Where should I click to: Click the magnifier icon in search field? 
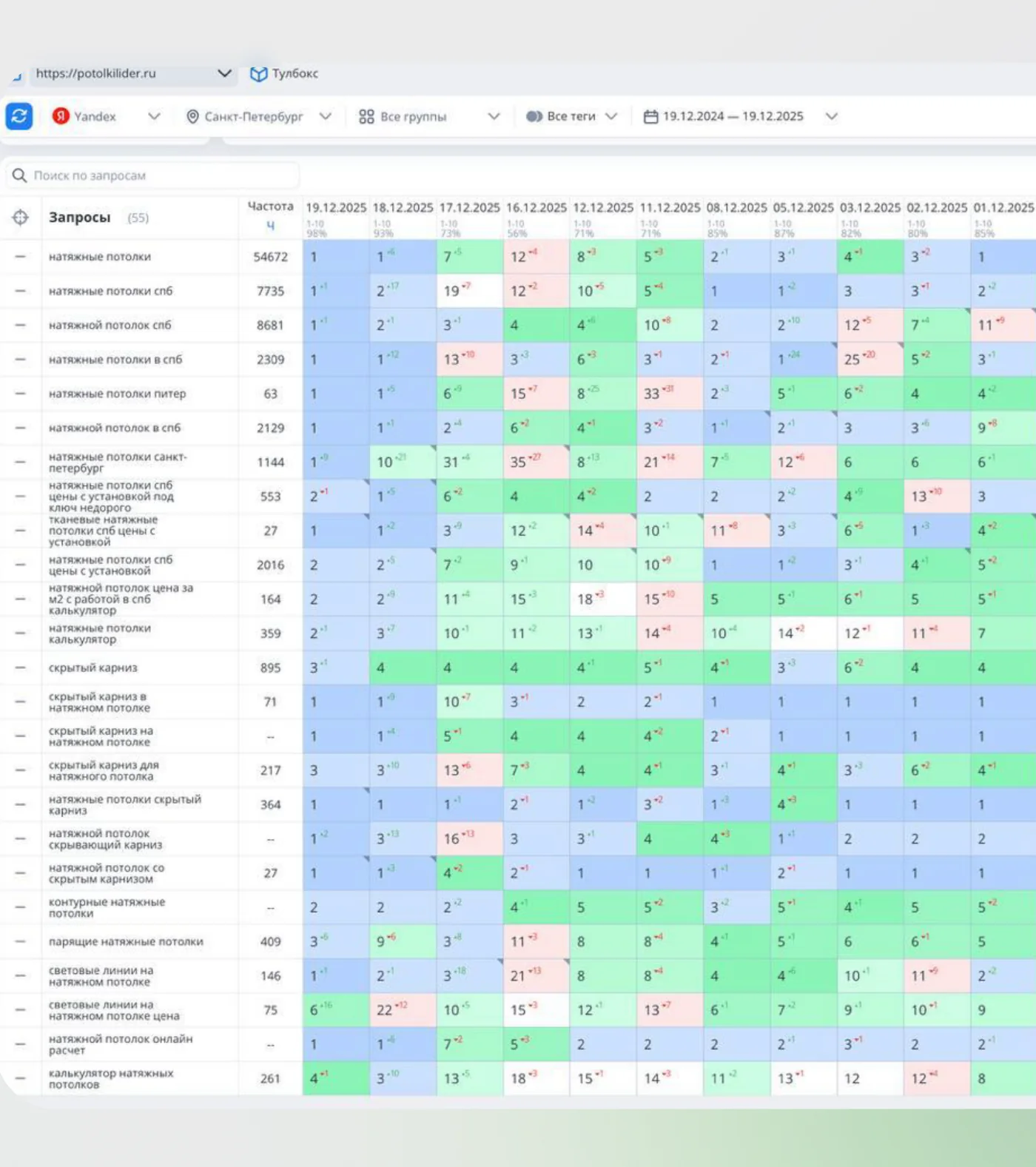tap(19, 175)
